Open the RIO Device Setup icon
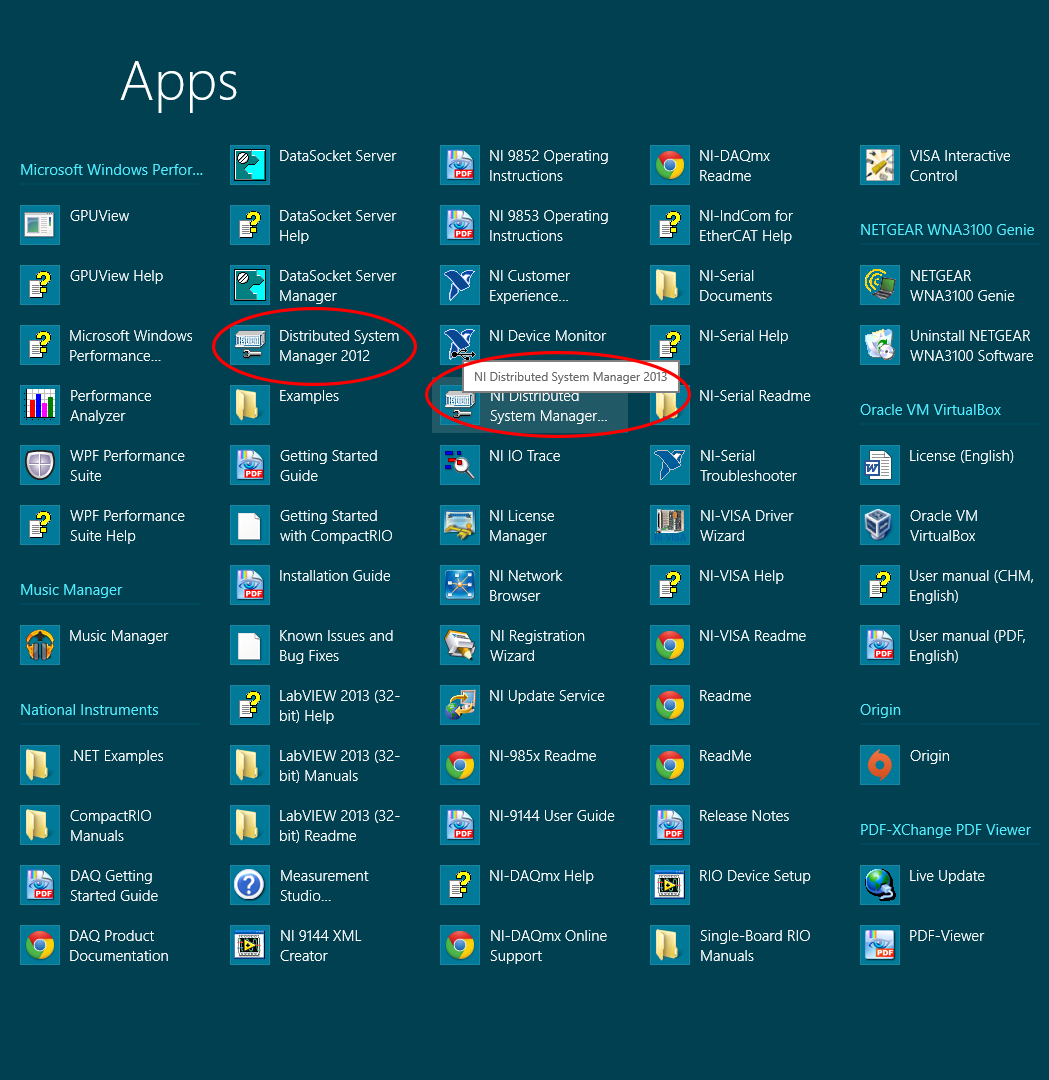Viewport: 1049px width, 1080px height. point(669,885)
